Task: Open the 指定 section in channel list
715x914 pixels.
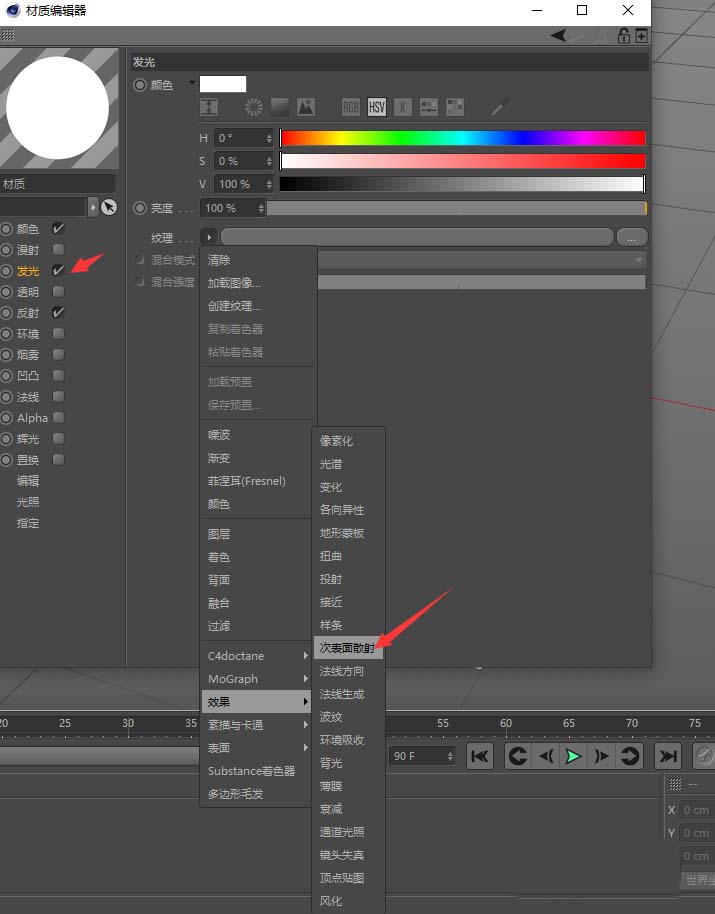Action: tap(28, 523)
